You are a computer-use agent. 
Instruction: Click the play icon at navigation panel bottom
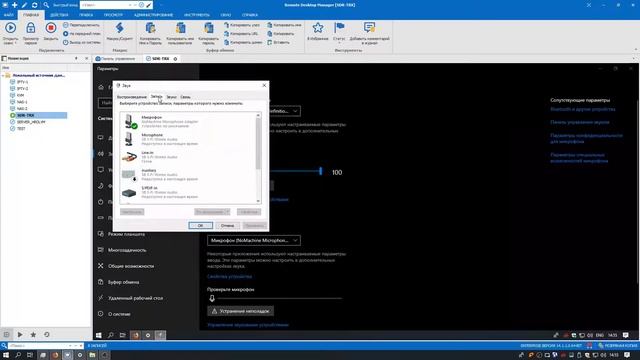pyautogui.click(x=20, y=335)
